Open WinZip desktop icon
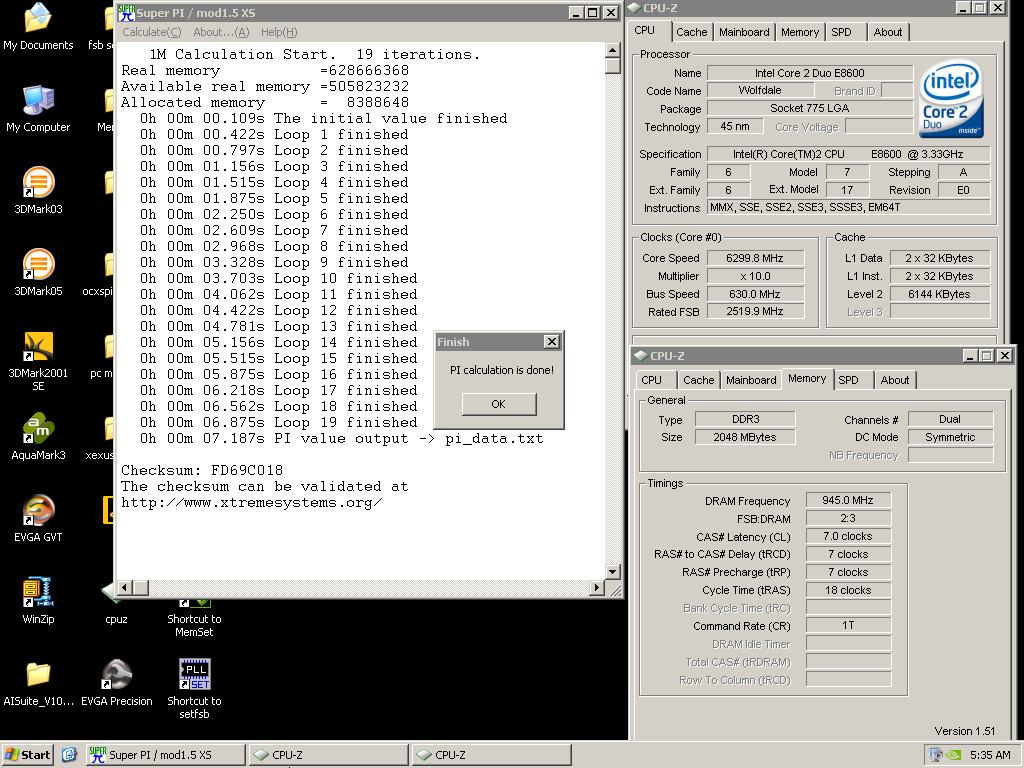The height and width of the screenshot is (768, 1024). (x=38, y=601)
